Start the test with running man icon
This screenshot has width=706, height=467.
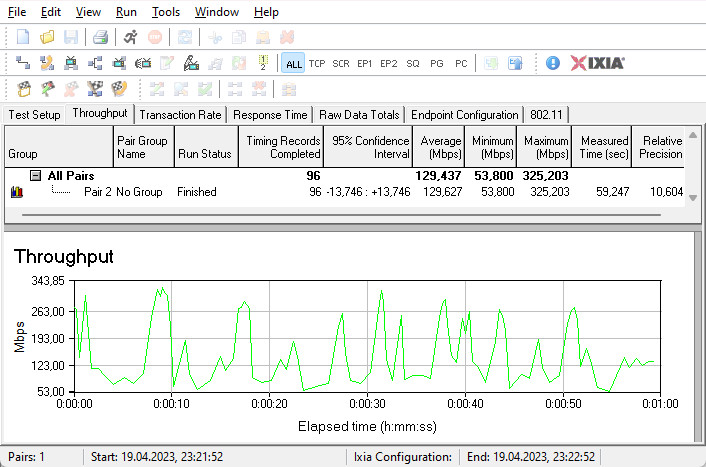click(131, 37)
